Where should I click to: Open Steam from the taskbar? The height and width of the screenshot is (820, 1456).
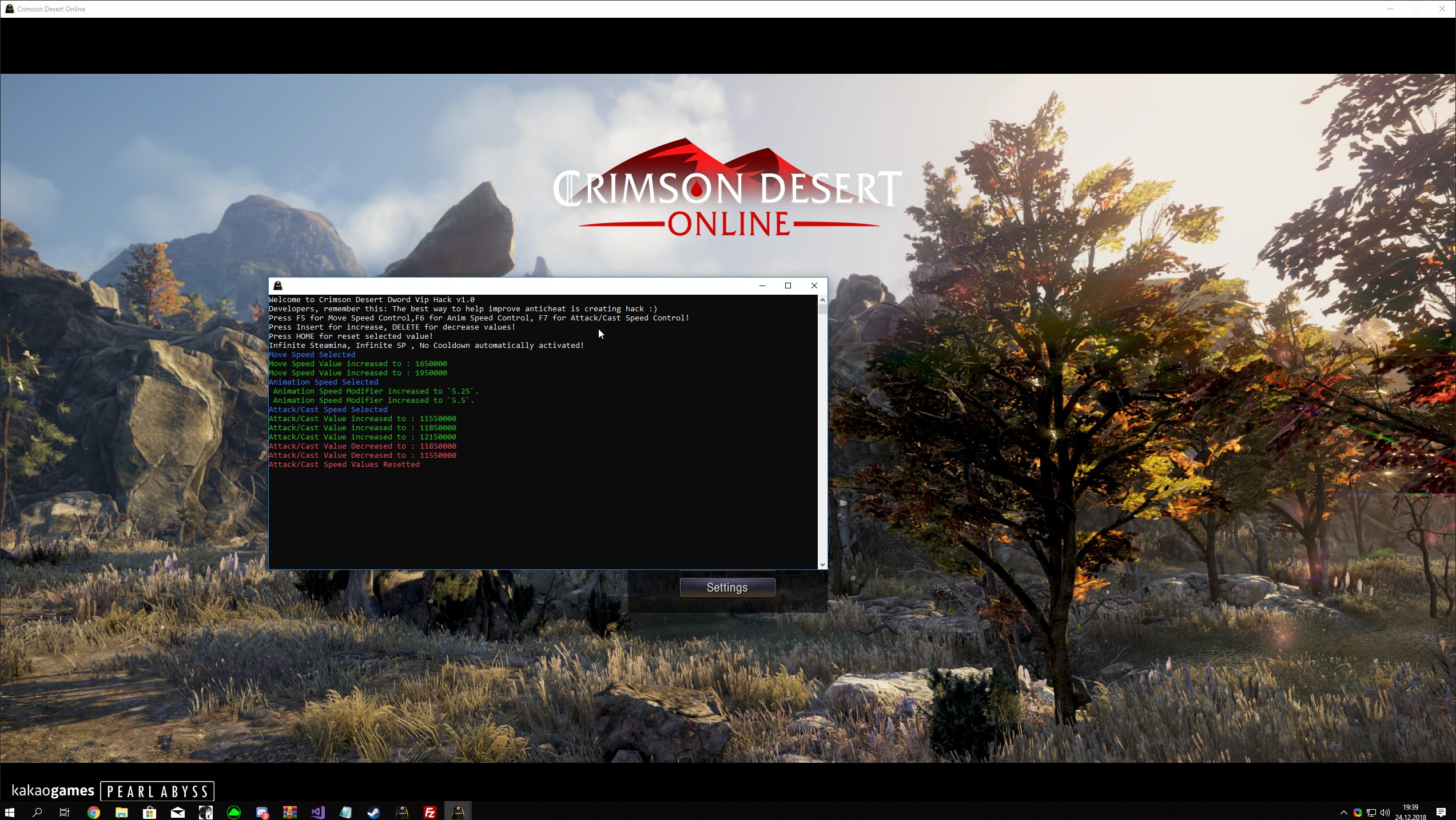click(x=374, y=812)
